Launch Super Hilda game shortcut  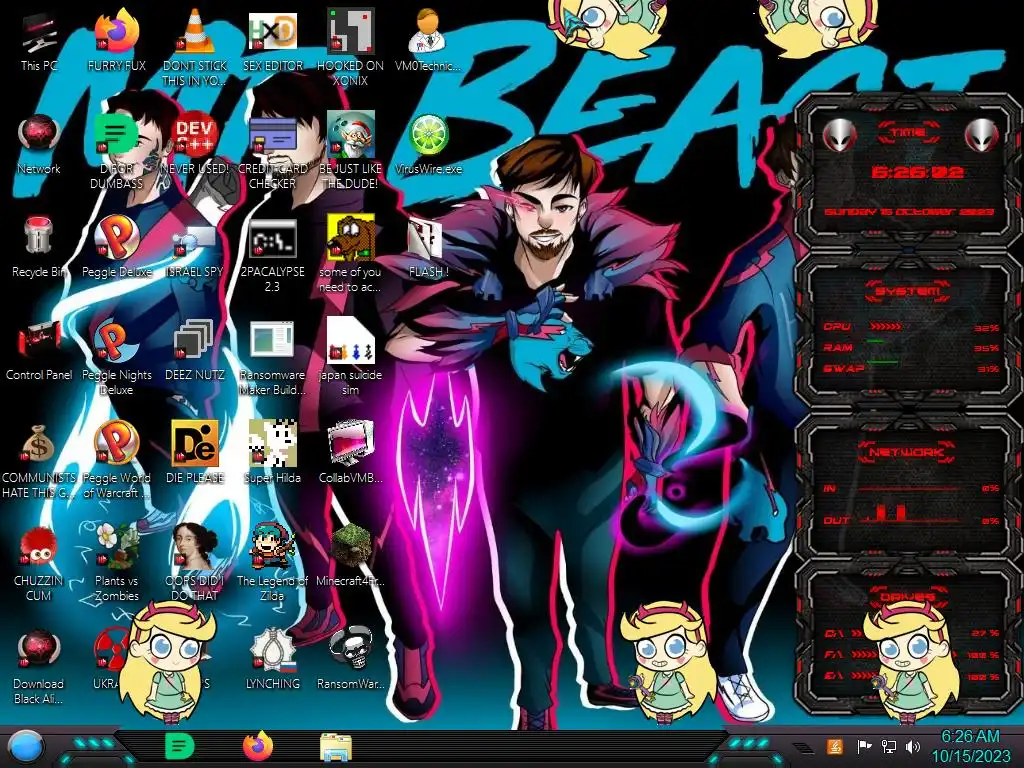(x=272, y=453)
